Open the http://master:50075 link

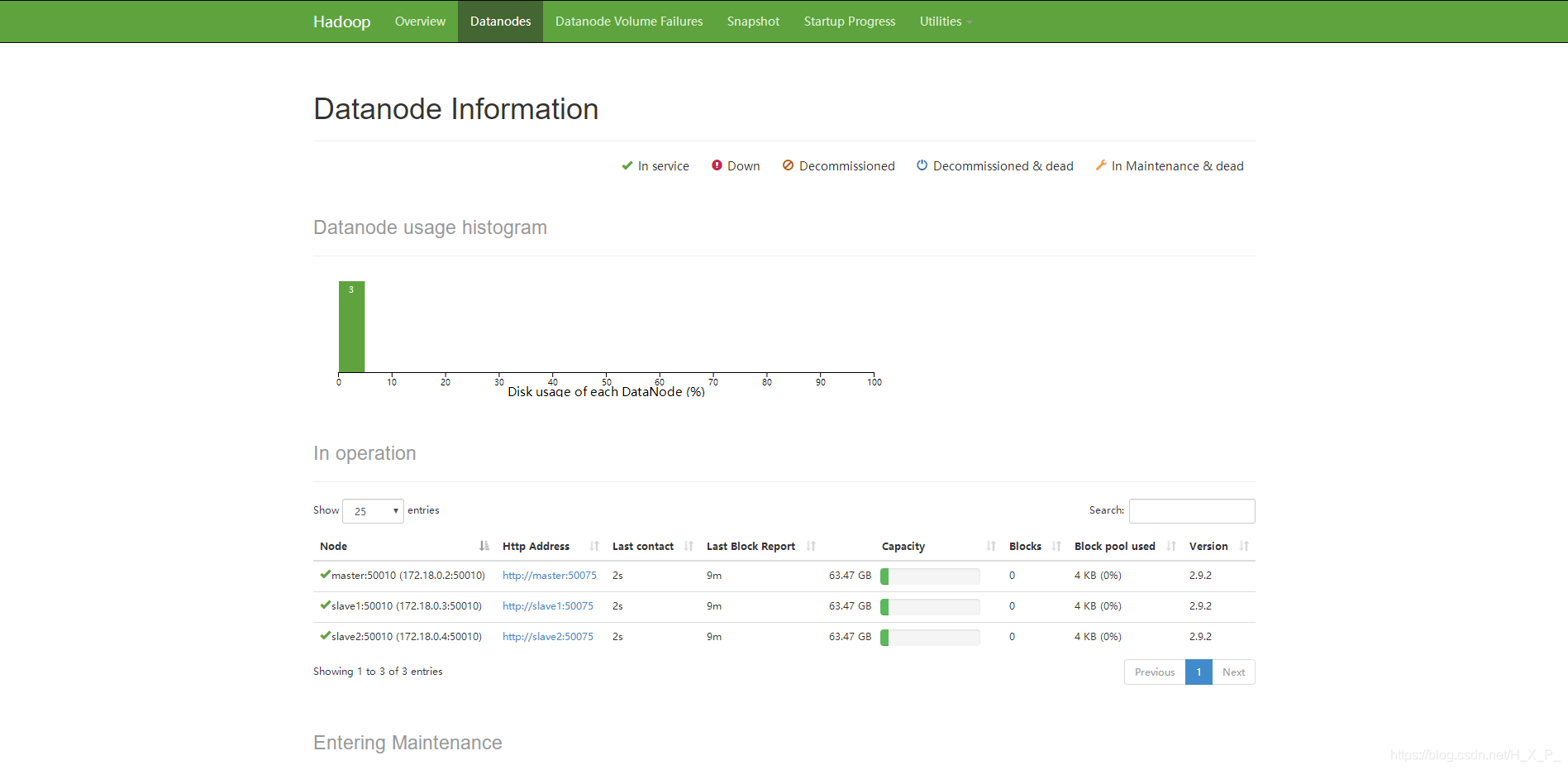550,576
